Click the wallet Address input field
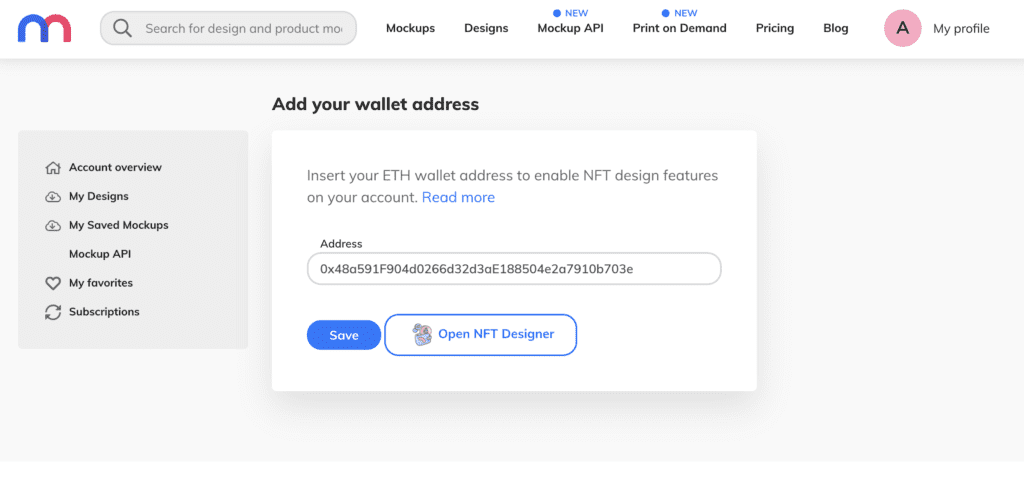1024x488 pixels. [x=514, y=268]
